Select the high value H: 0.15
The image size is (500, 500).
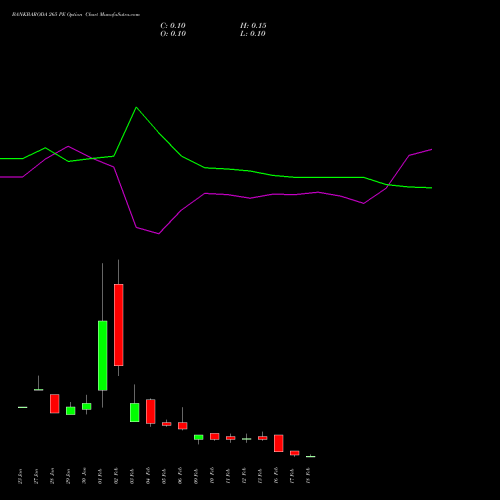click(253, 26)
